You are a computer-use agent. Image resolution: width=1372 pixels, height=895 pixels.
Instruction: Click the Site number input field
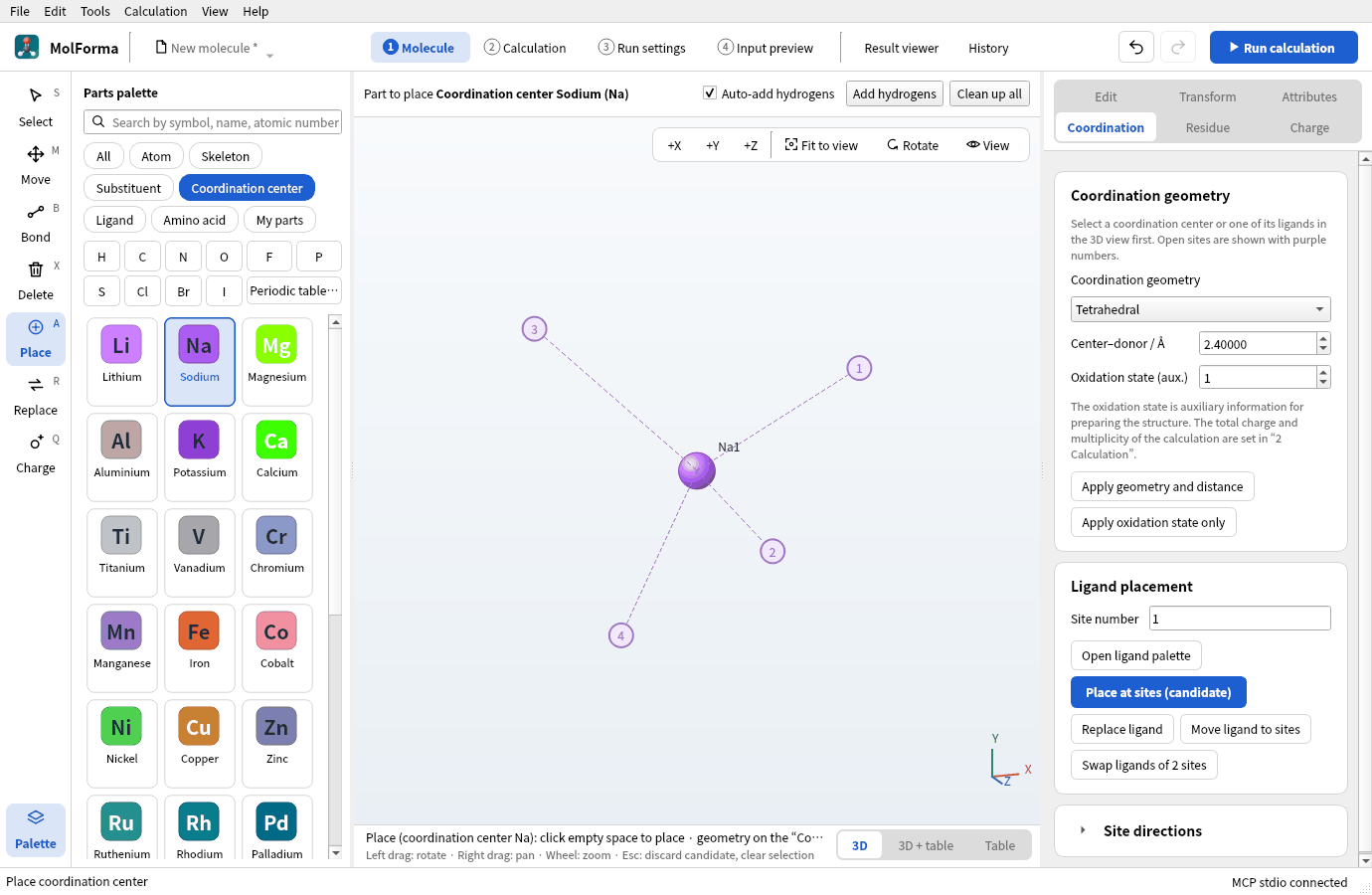coord(1240,619)
